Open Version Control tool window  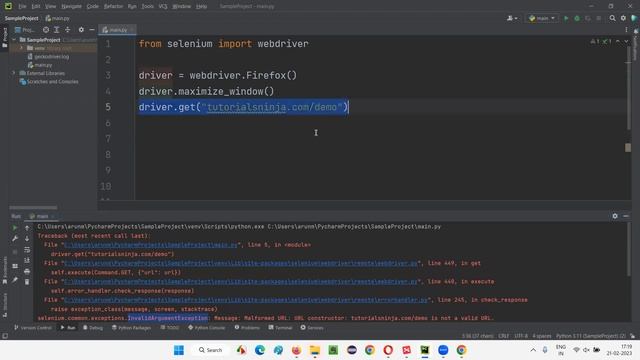[33, 327]
